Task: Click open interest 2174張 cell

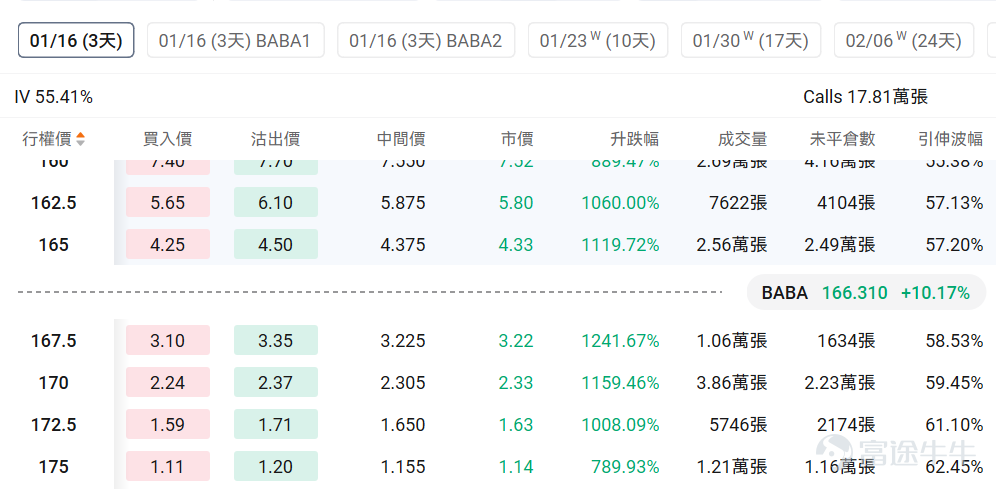Action: [x=846, y=424]
